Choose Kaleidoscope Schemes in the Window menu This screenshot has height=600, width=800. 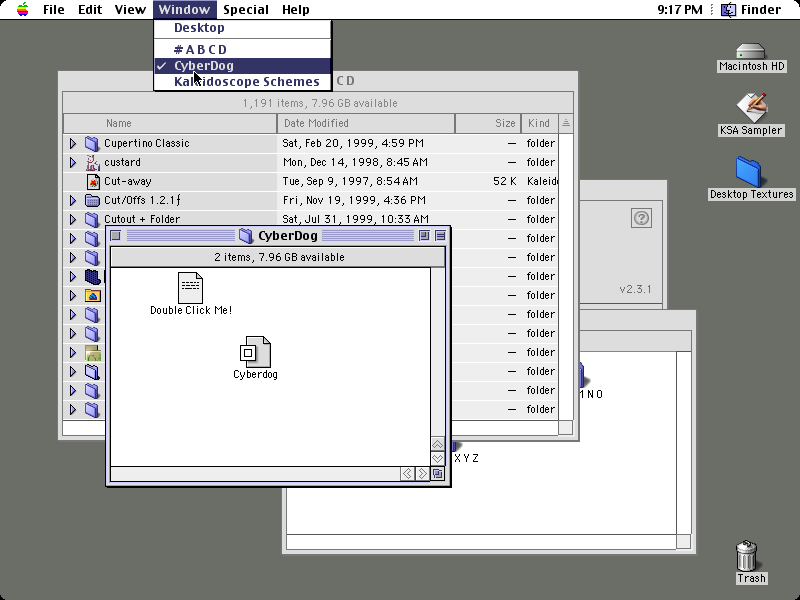coord(242,82)
